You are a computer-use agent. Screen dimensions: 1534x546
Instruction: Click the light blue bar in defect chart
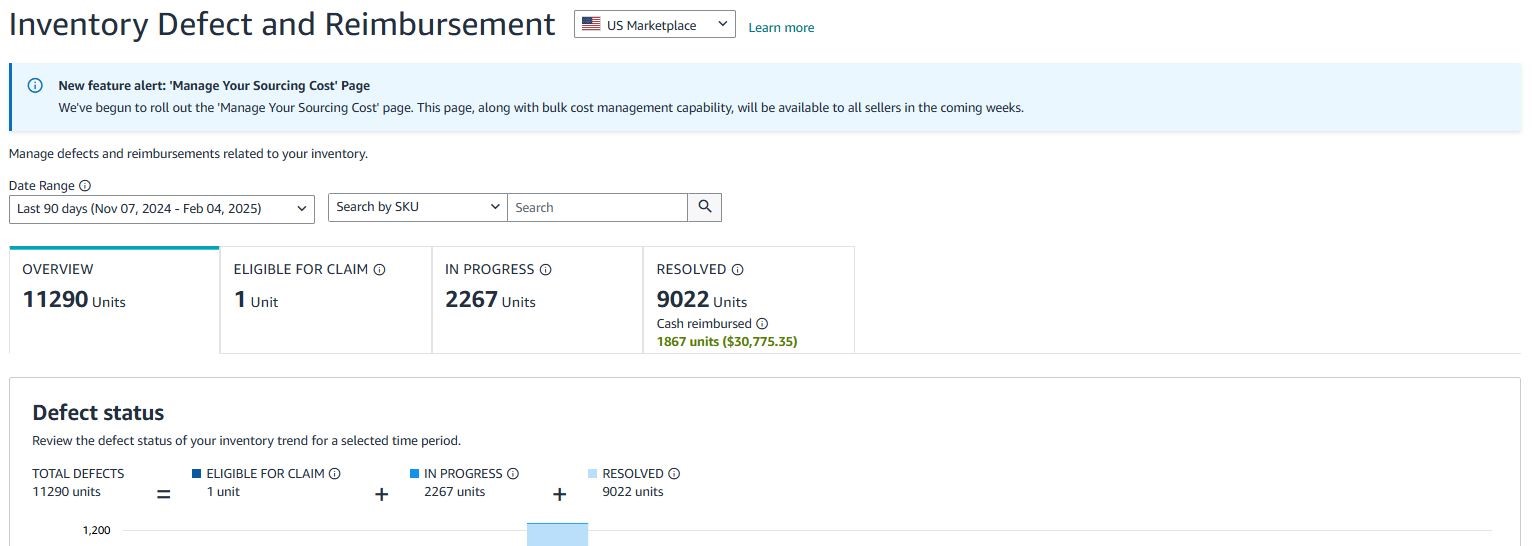(557, 534)
